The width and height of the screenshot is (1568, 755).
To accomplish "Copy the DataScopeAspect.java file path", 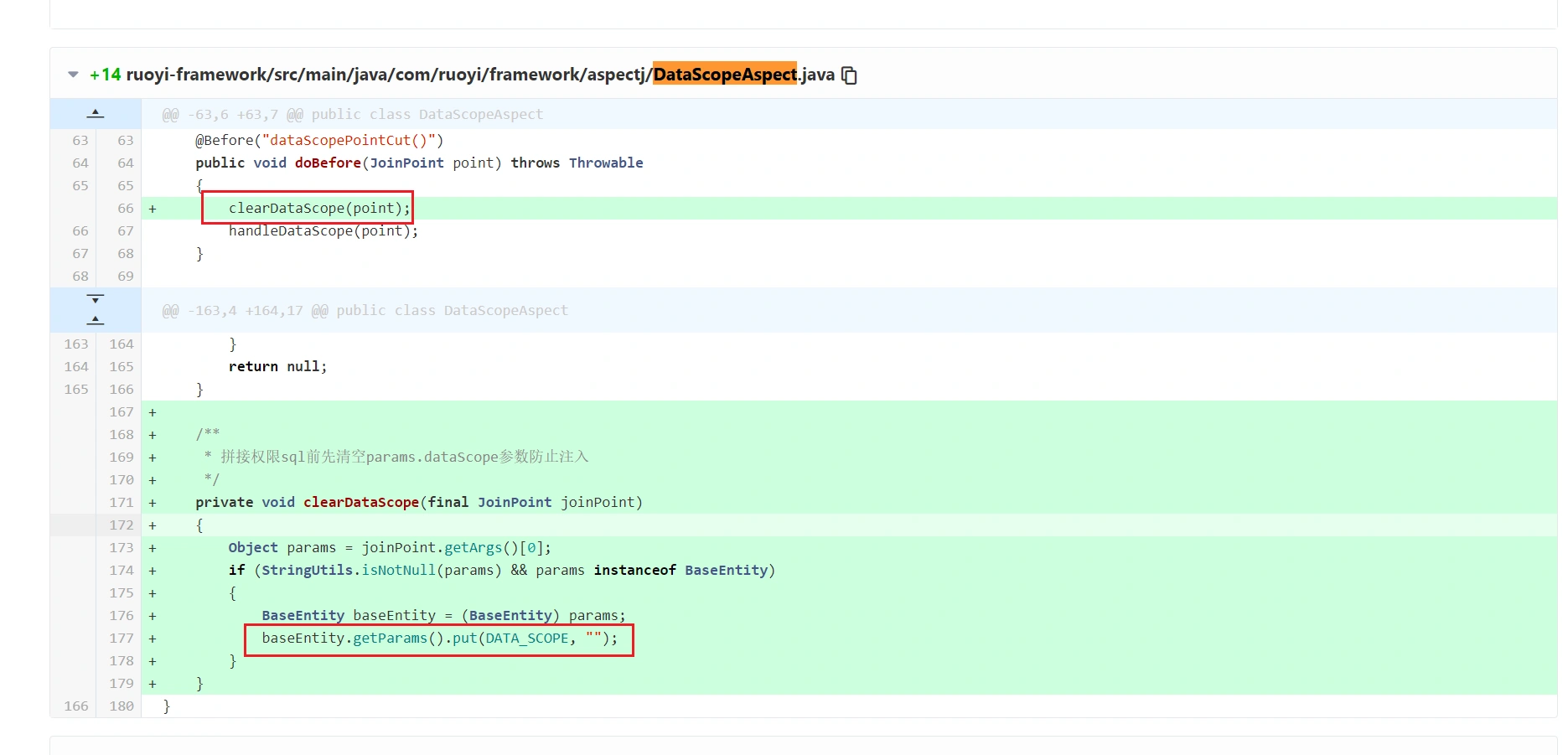I will click(849, 75).
